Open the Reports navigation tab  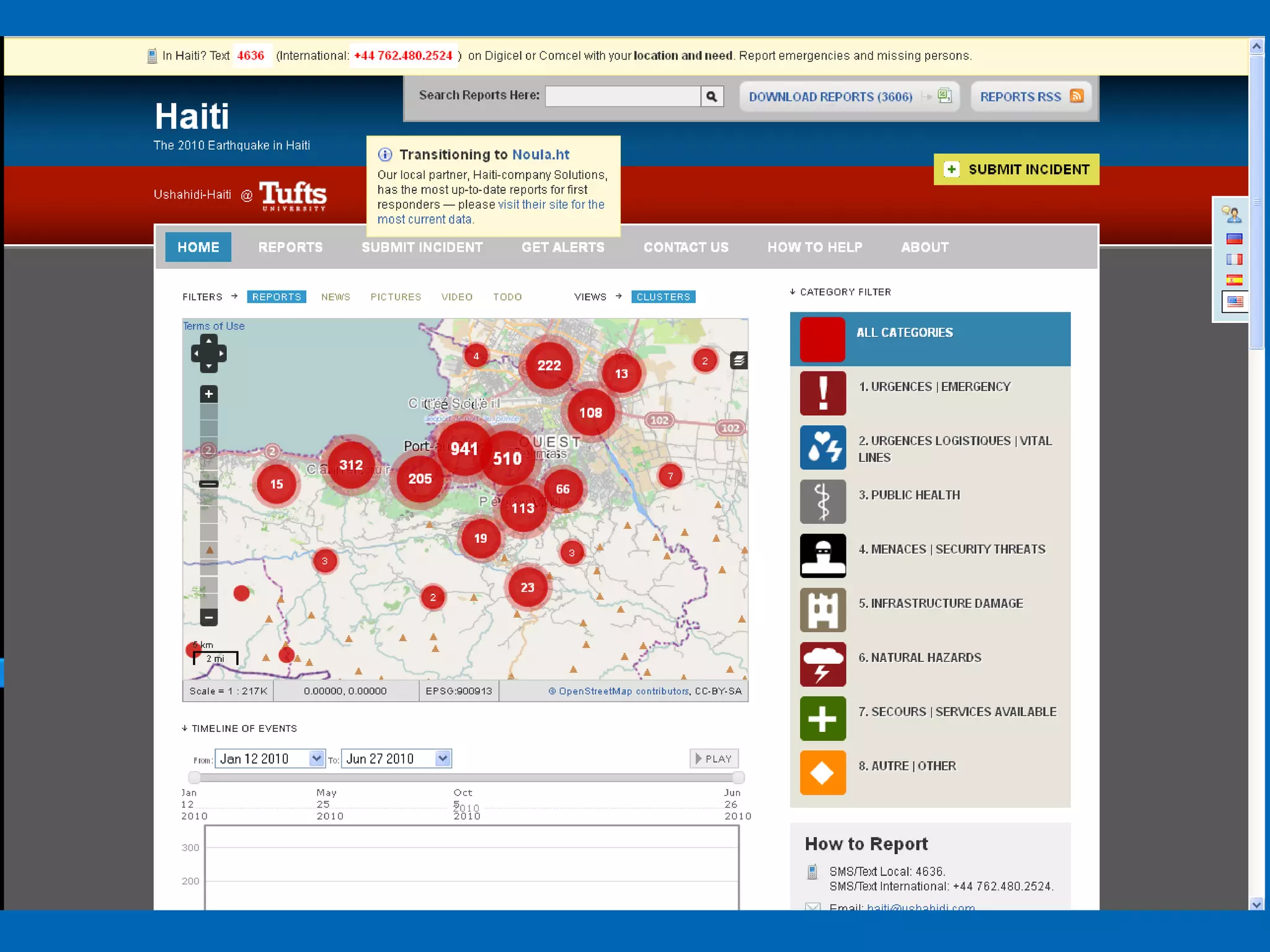pos(290,247)
